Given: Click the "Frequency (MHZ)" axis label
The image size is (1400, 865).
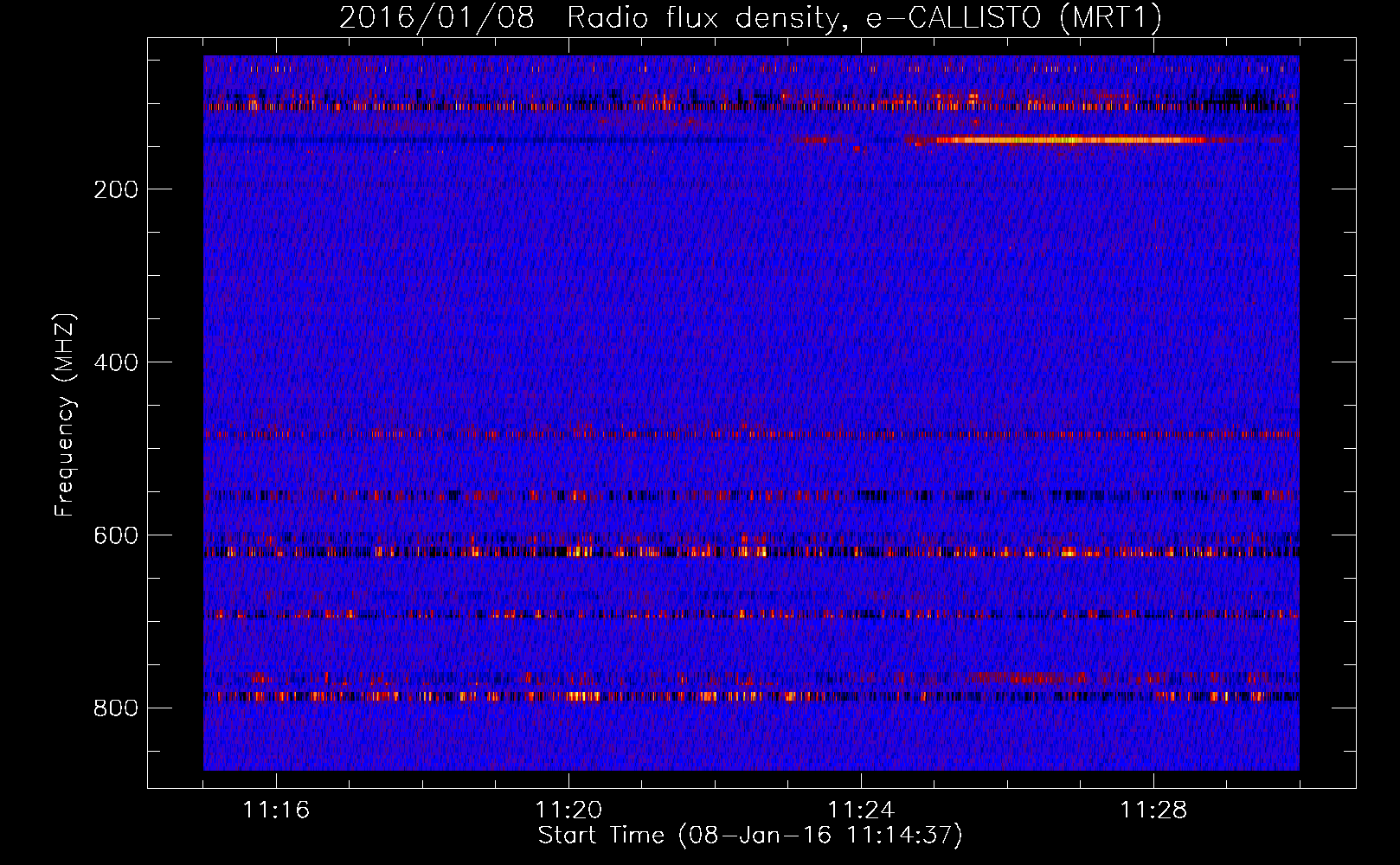Looking at the screenshot, I should [x=65, y=415].
